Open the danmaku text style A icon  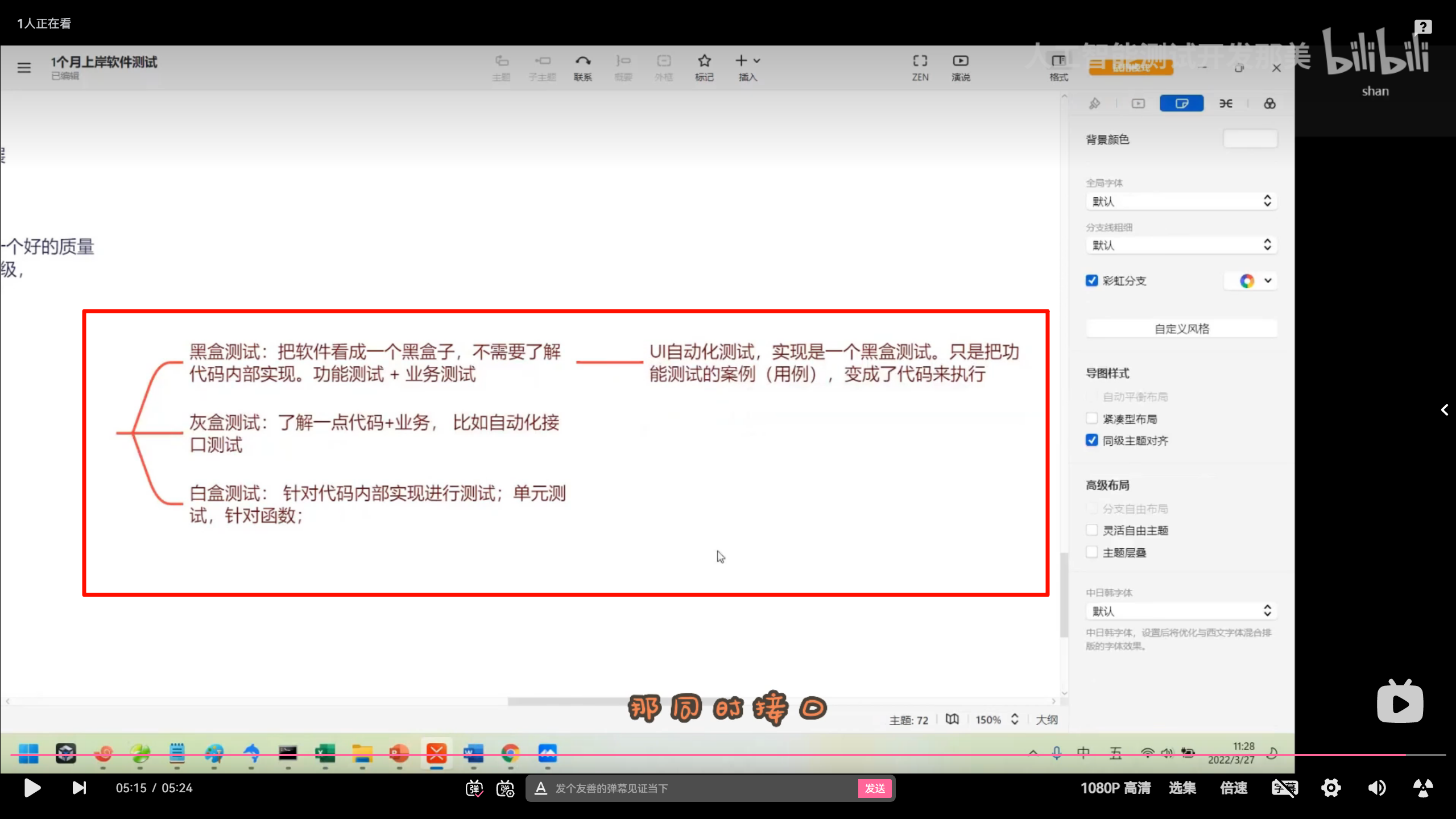coord(541,788)
